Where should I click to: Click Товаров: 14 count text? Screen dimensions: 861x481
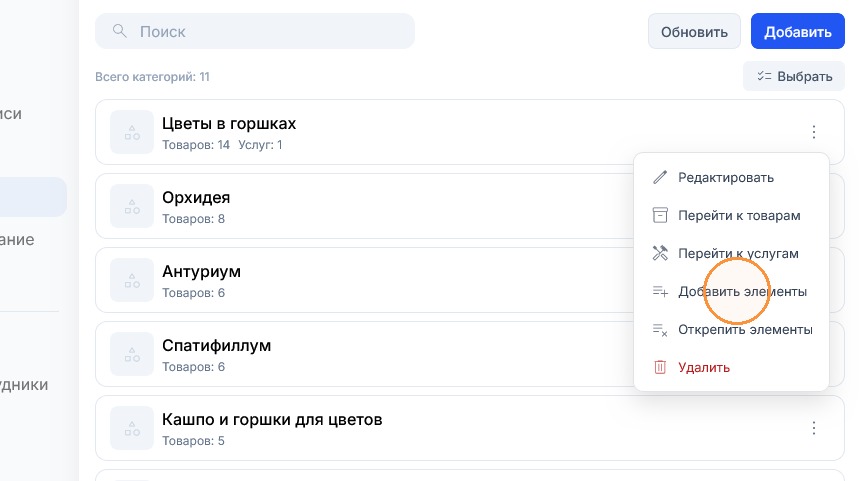(195, 145)
